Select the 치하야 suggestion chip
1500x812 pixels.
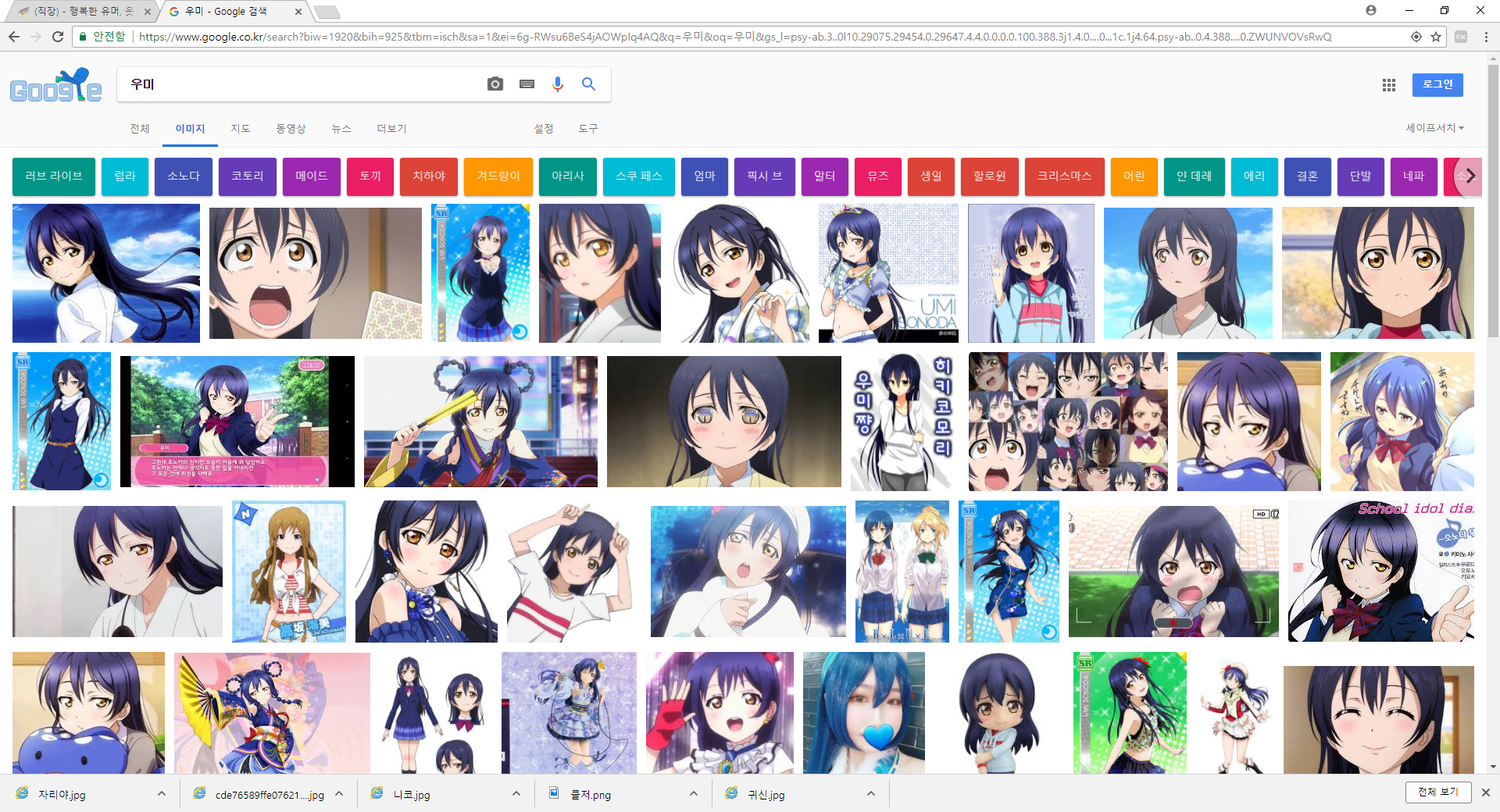pos(429,176)
